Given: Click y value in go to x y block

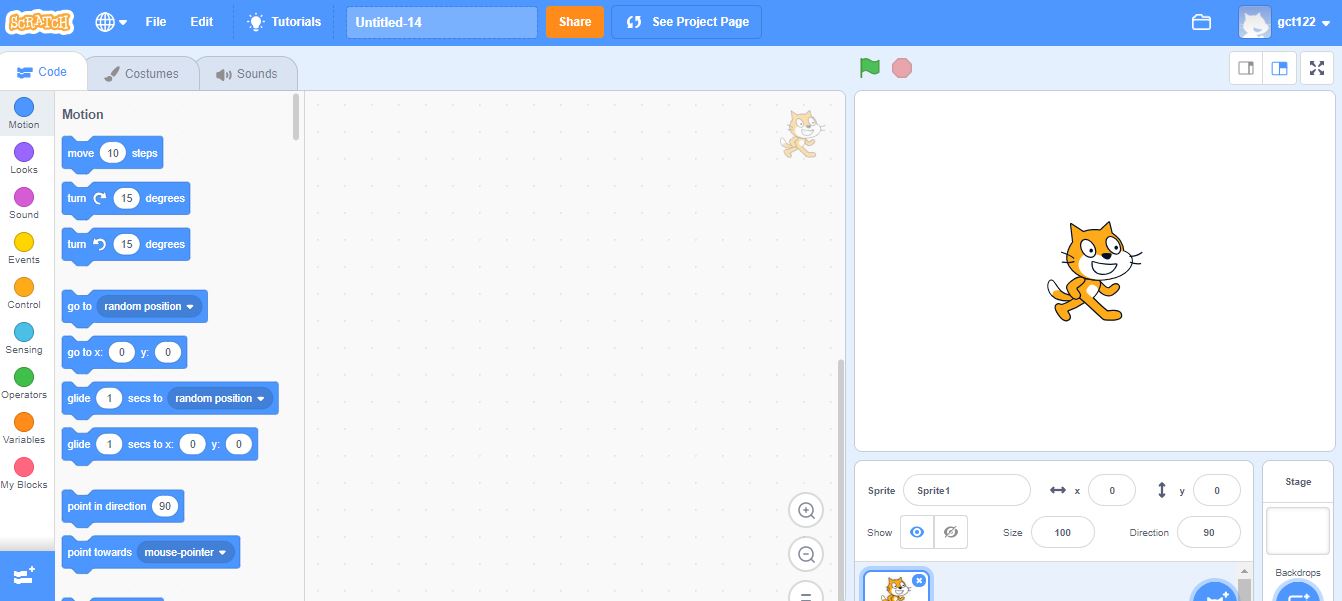Looking at the screenshot, I should point(168,352).
